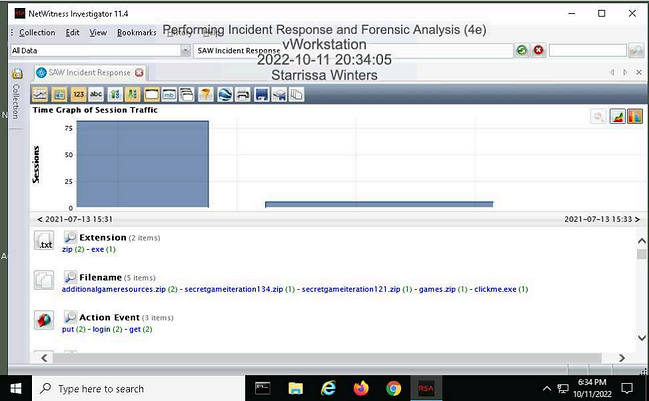649x401 pixels.
Task: Click the Action Event category icon
Action: point(44,320)
